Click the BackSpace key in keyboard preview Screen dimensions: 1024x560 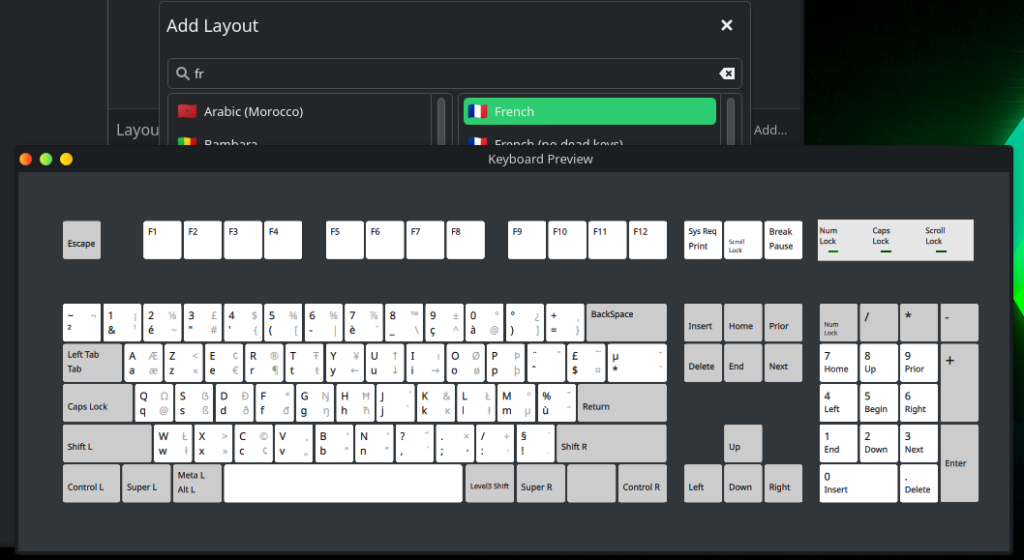[626, 322]
